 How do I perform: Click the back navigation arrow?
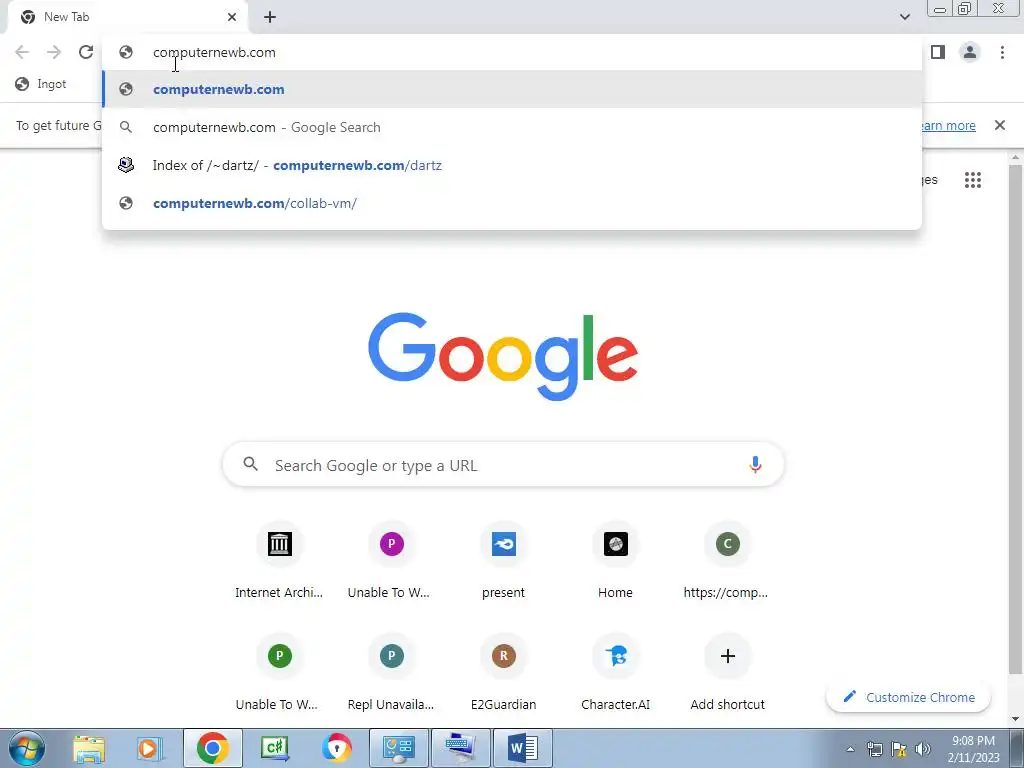pyautogui.click(x=22, y=52)
